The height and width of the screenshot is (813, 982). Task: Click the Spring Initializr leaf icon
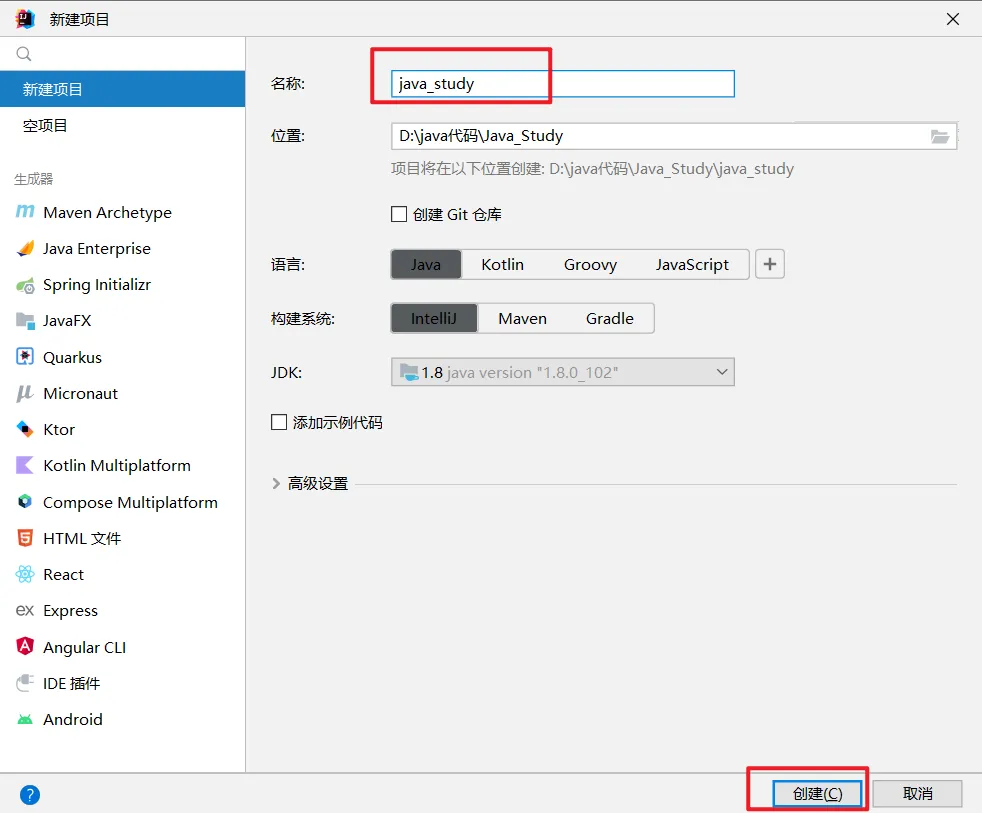25,286
